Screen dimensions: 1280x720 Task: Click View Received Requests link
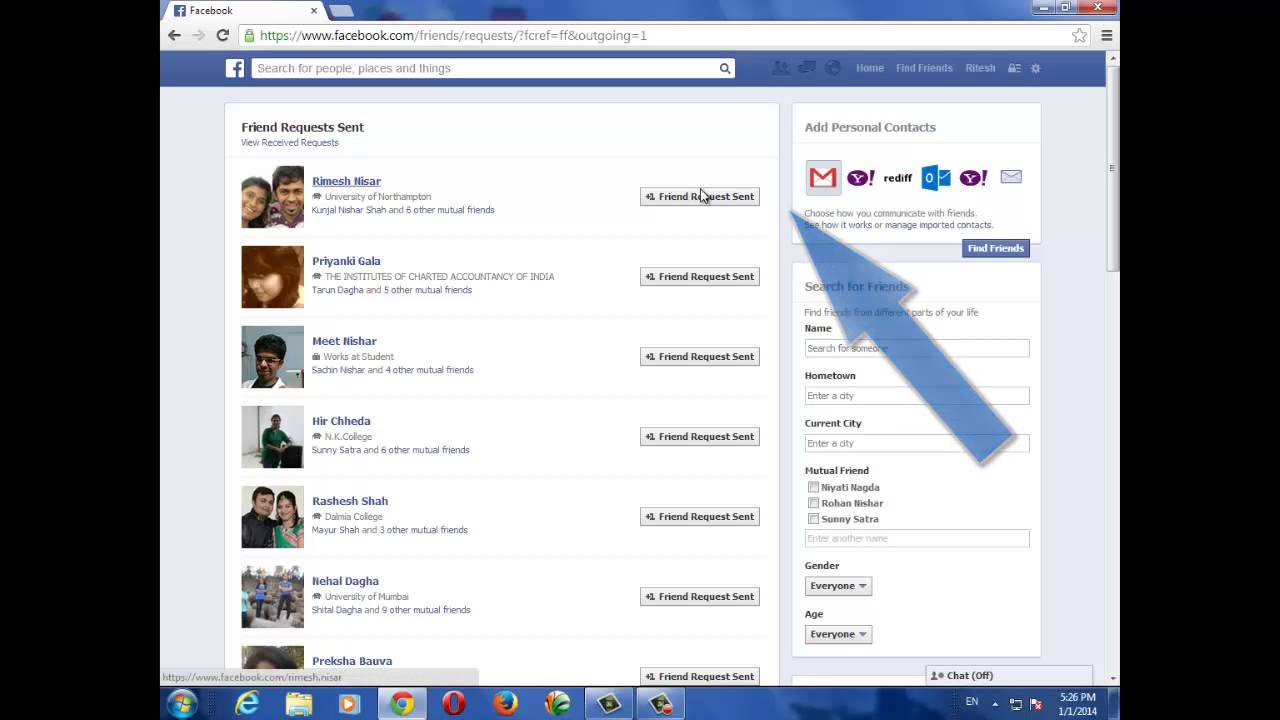point(290,142)
